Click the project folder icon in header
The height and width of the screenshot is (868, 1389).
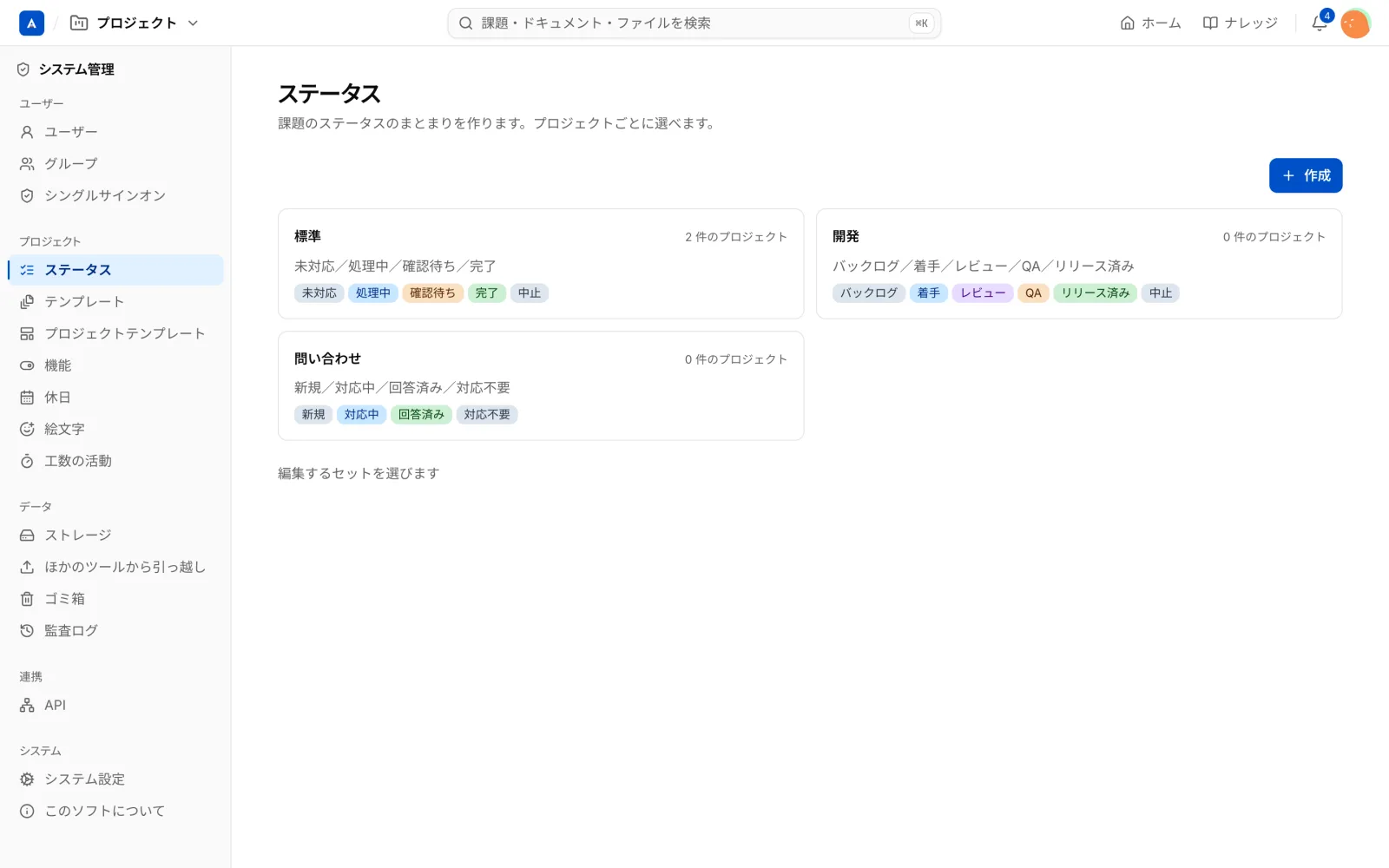pos(79,23)
